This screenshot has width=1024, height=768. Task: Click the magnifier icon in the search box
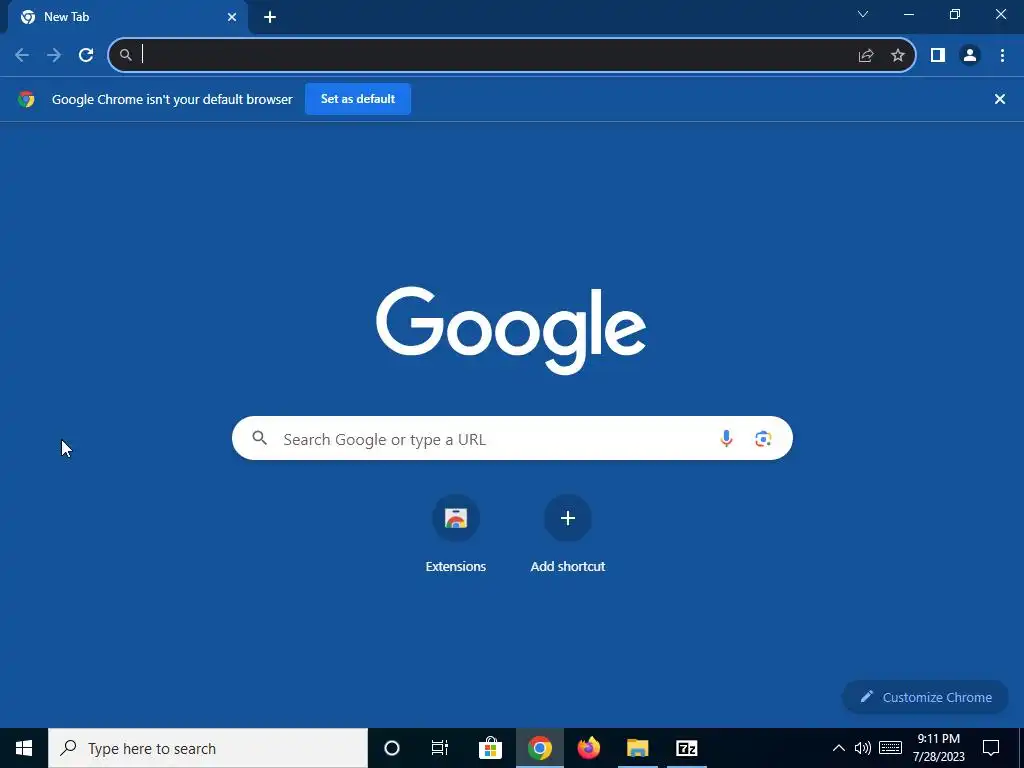259,438
